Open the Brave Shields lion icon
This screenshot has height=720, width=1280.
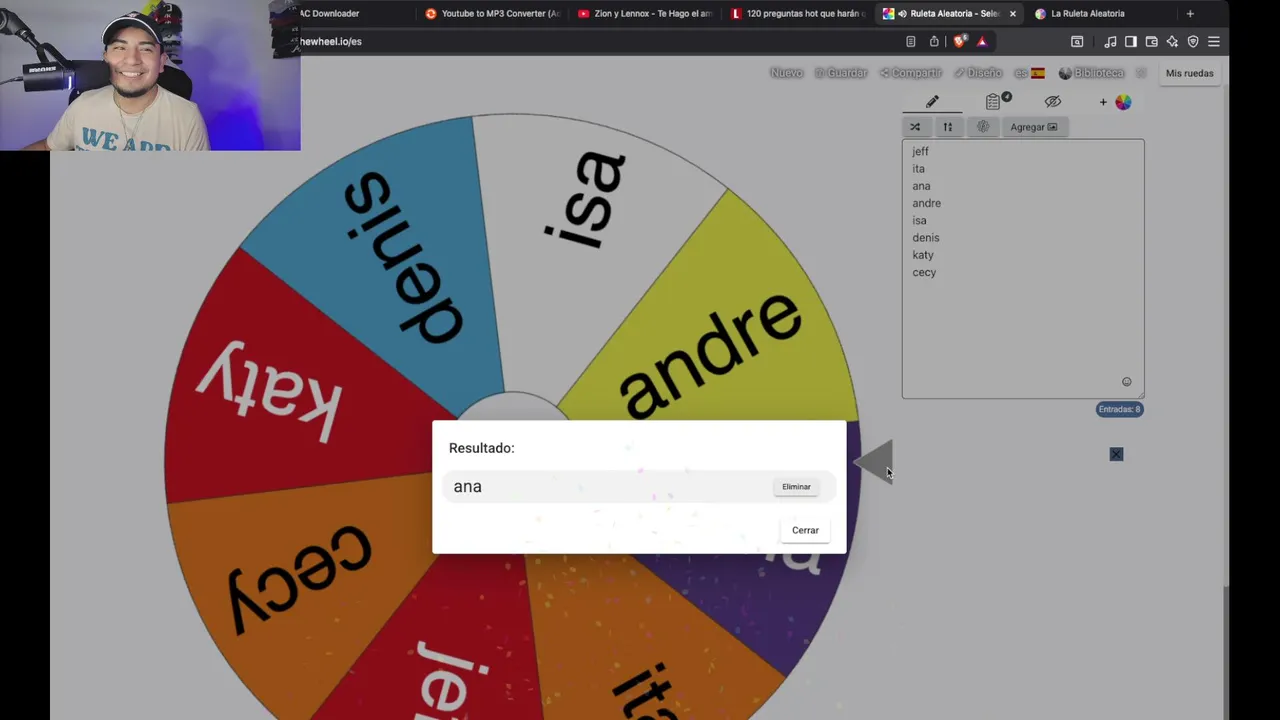click(x=960, y=42)
